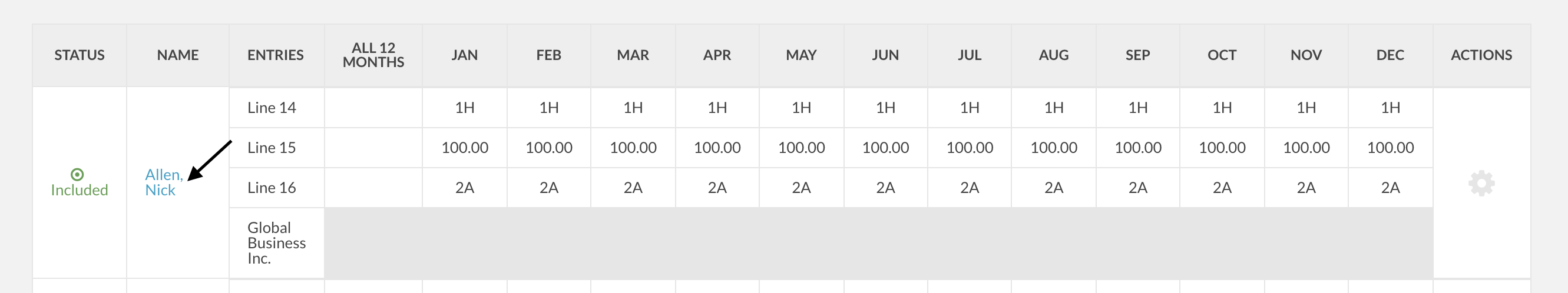The image size is (1568, 293).
Task: Select the Line 16 entry row label
Action: coord(272,188)
